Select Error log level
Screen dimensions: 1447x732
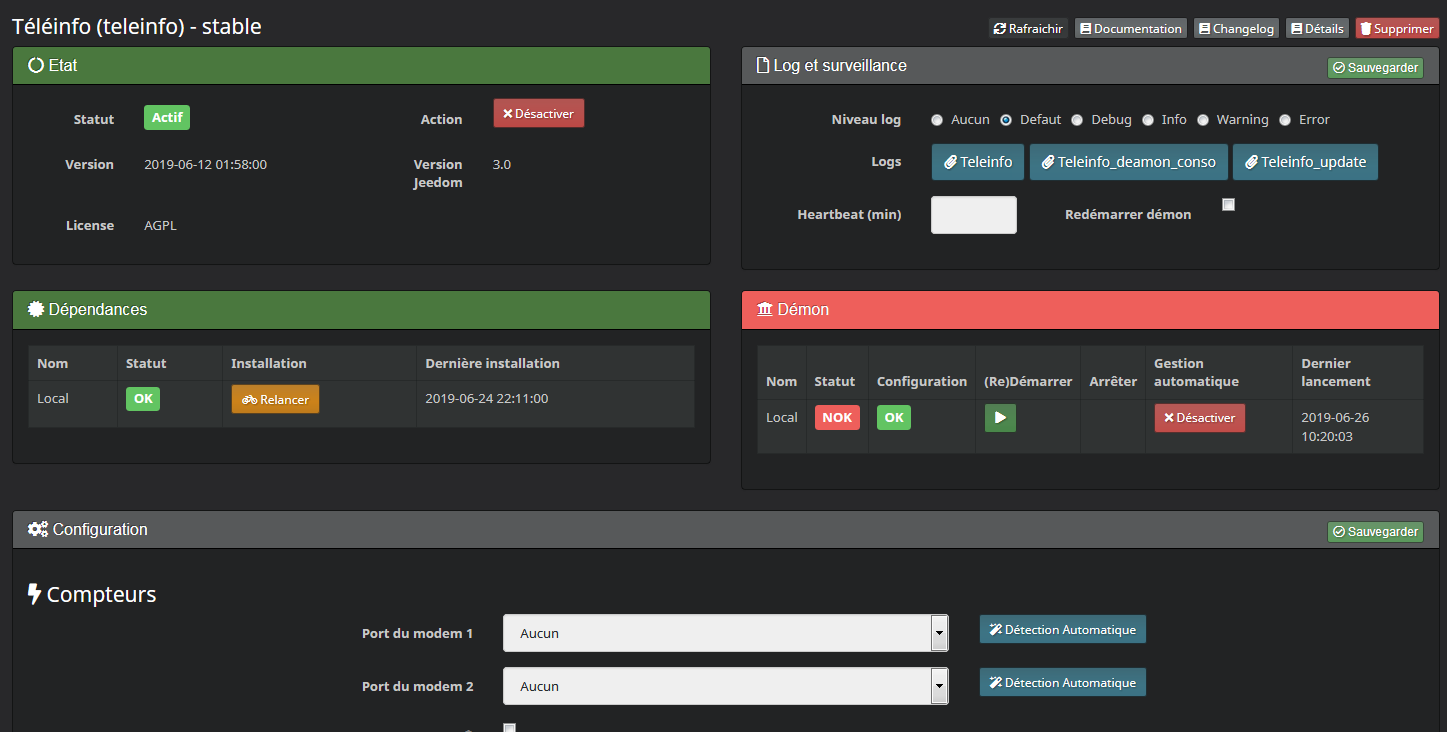(x=1285, y=120)
